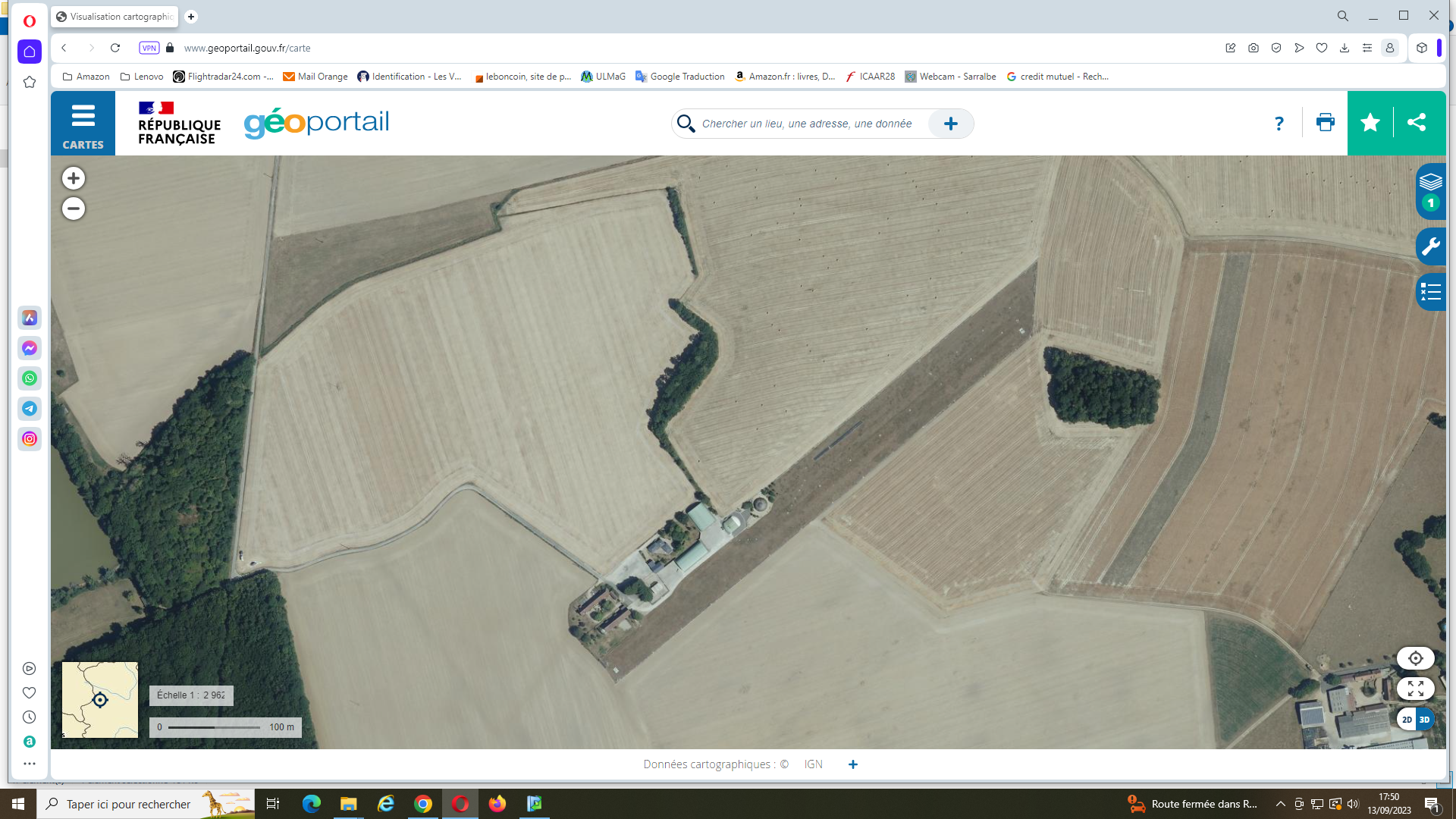Click the place search input field
The height and width of the screenshot is (819, 1456).
[808, 124]
